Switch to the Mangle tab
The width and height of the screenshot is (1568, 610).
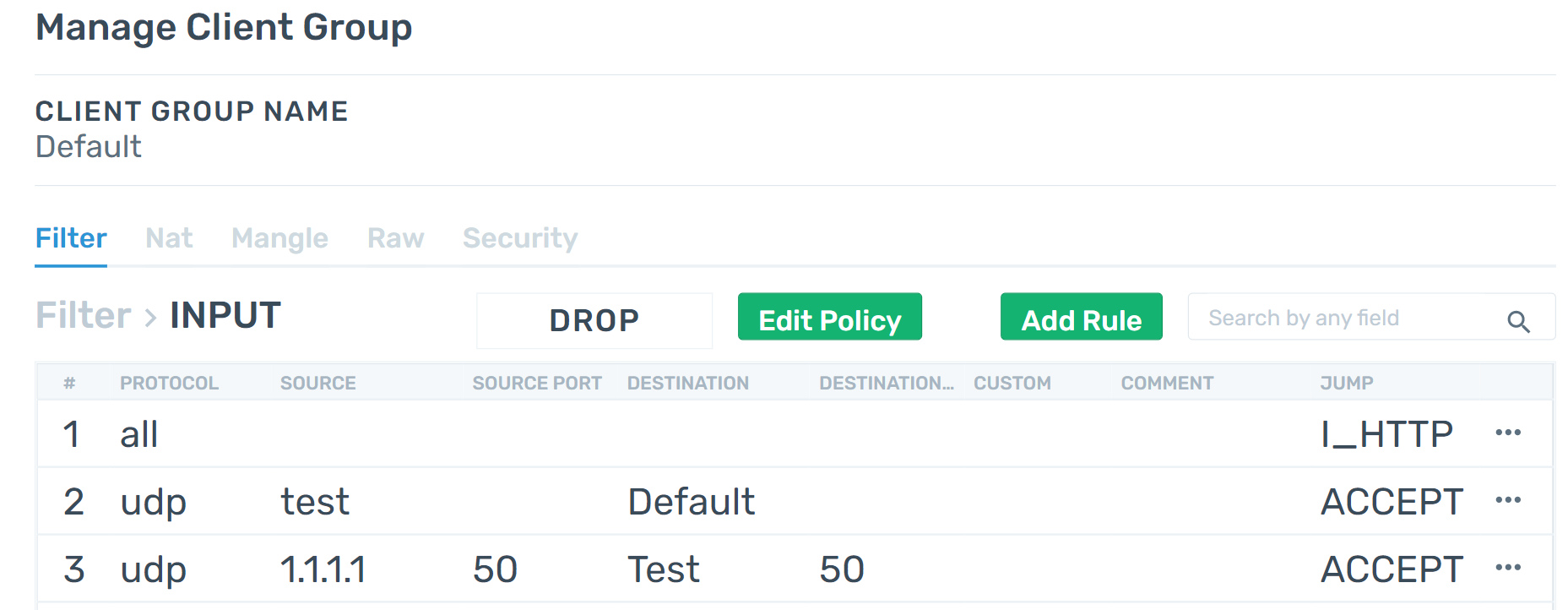coord(279,238)
